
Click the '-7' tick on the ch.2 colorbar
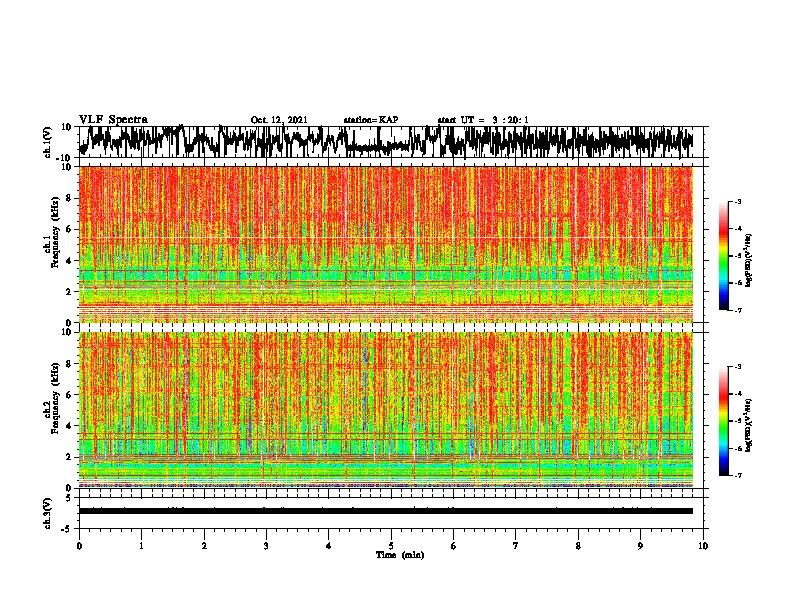coord(738,476)
